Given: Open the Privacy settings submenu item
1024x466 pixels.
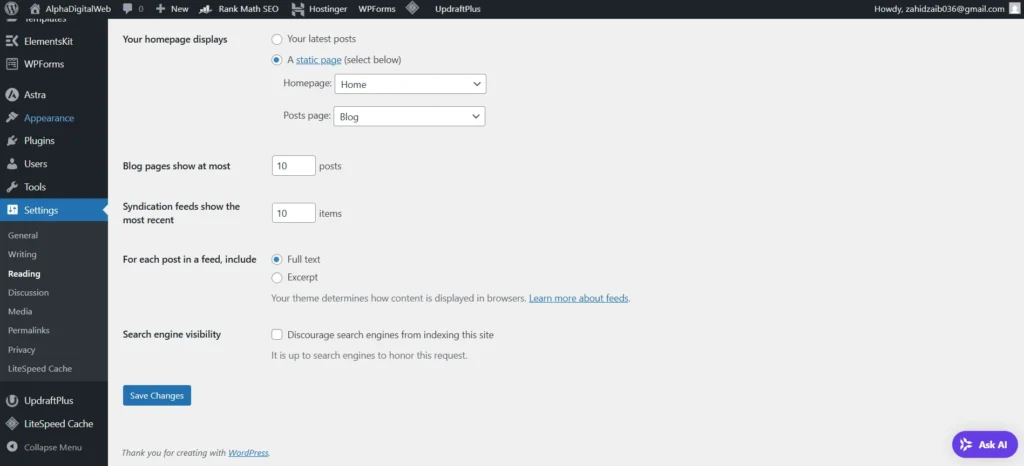Looking at the screenshot, I should (22, 350).
